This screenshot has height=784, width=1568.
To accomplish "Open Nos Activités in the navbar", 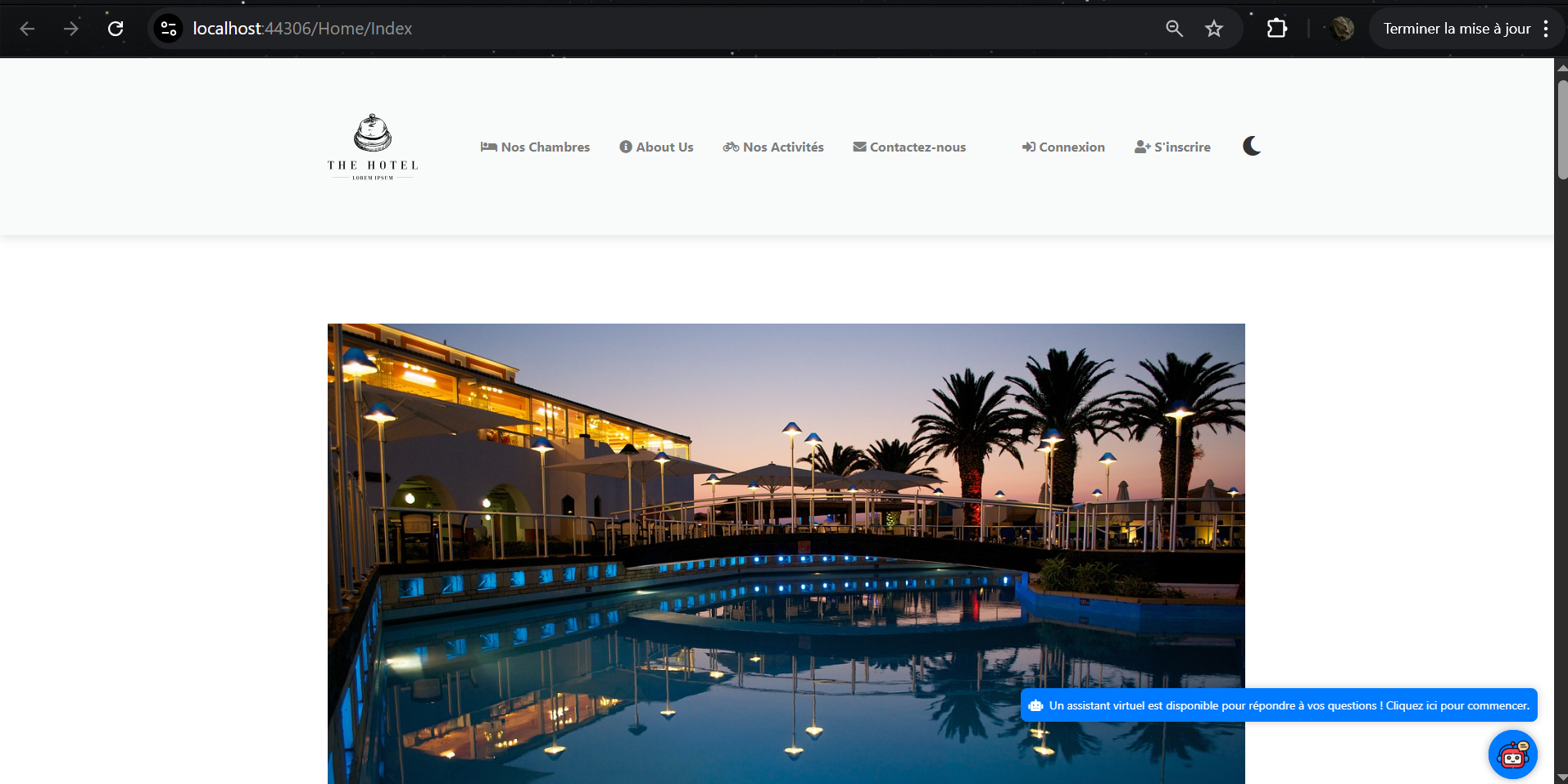I will [773, 147].
